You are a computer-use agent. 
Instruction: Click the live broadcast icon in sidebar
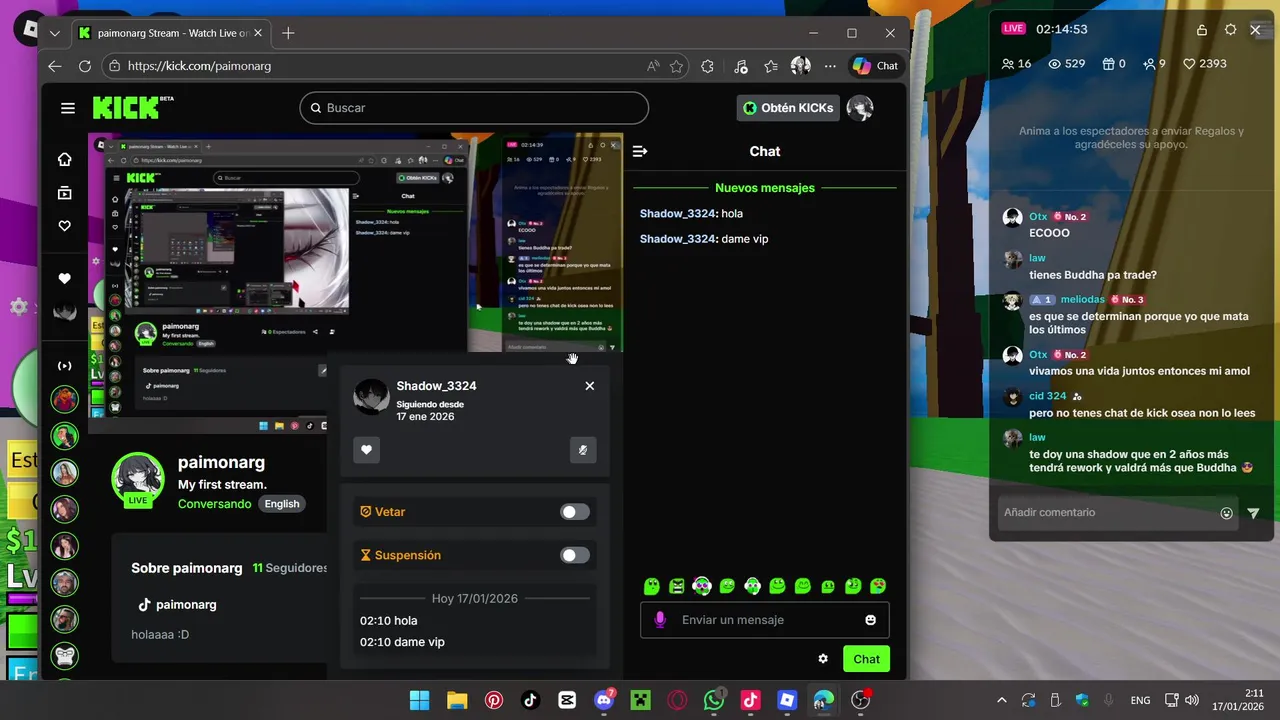click(x=65, y=366)
